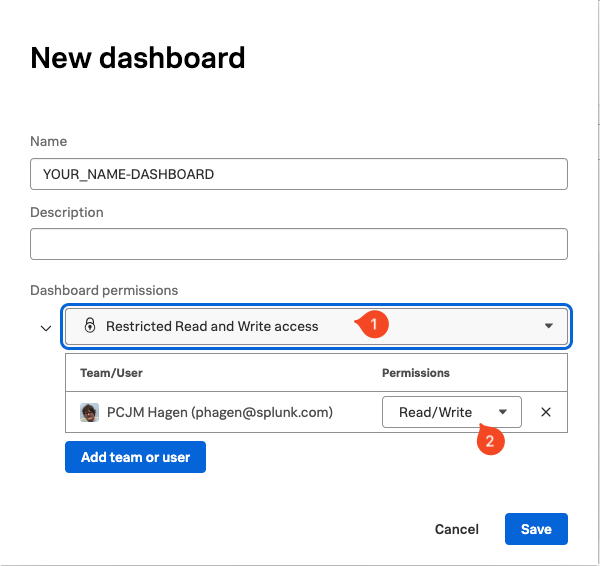Click the empty Description field
The image size is (600, 566).
299,244
